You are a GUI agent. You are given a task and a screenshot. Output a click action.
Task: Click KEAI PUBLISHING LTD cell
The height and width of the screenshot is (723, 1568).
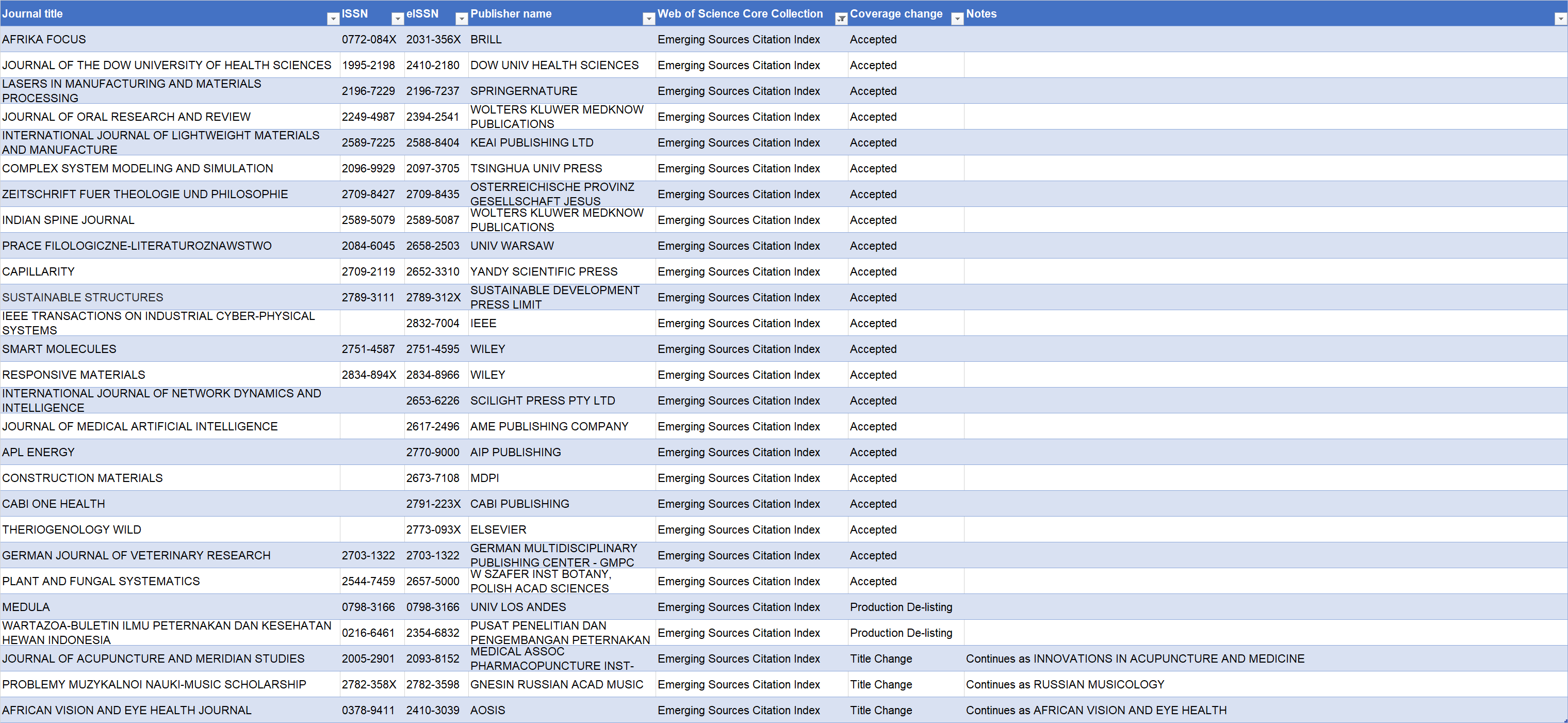pyautogui.click(x=562, y=142)
